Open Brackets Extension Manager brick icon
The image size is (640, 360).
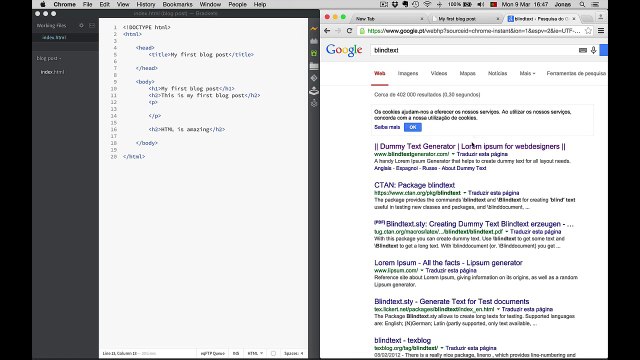313,41
